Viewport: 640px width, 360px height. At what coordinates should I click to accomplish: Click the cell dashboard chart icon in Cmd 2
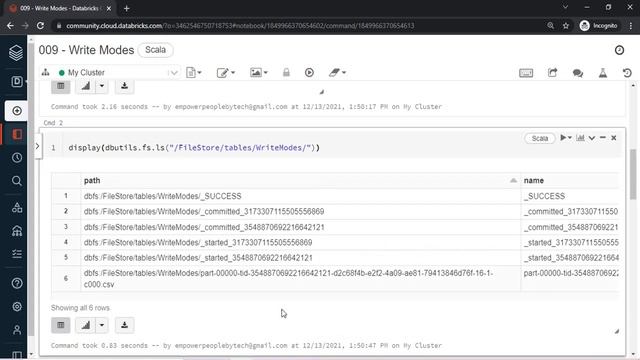coord(580,138)
